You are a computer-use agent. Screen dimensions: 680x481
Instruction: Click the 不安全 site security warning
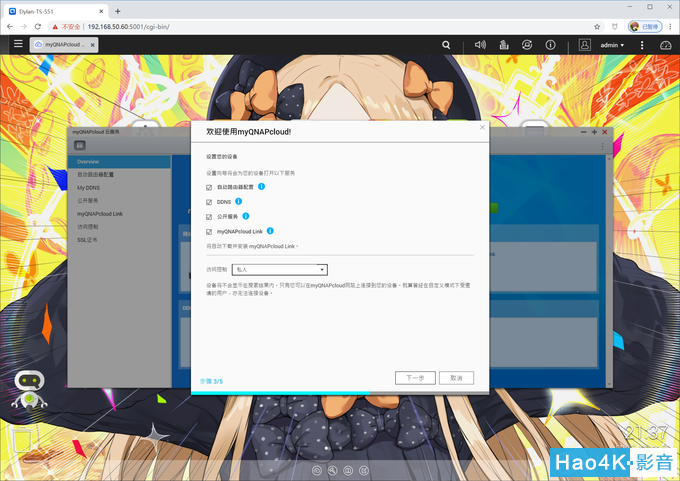66,27
